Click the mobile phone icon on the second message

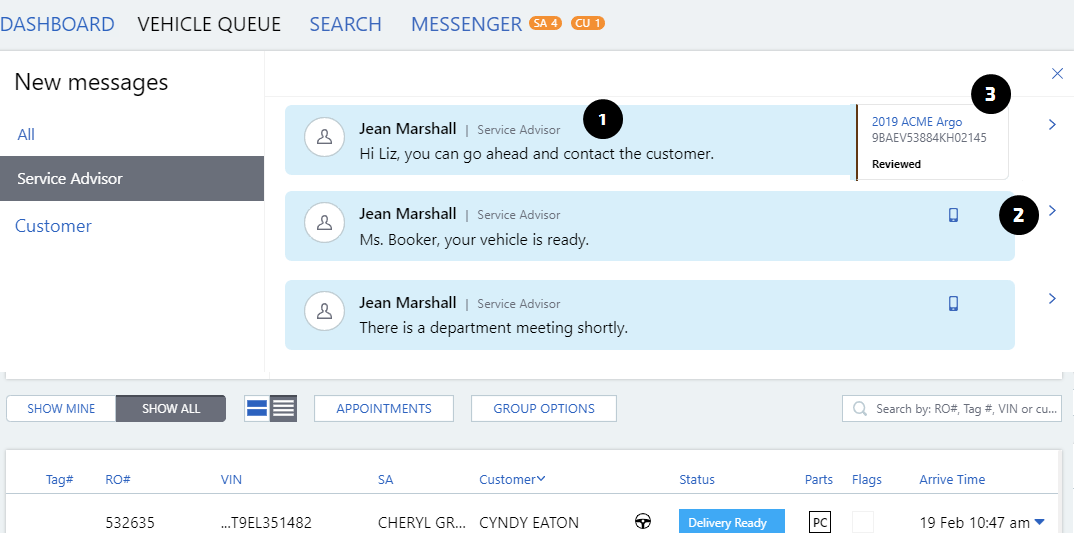(x=953, y=215)
